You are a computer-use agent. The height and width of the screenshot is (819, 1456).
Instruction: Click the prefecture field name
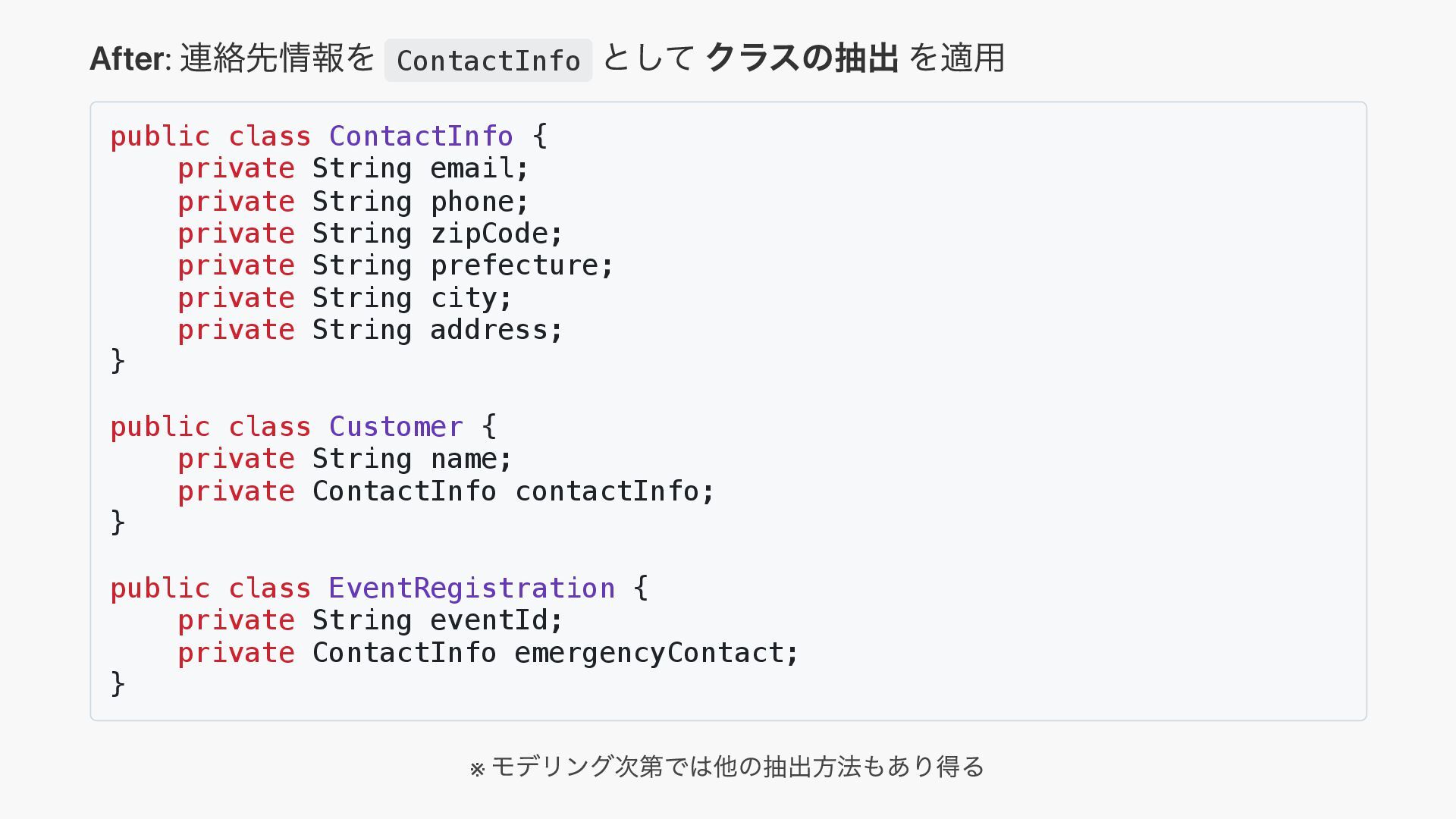514,265
